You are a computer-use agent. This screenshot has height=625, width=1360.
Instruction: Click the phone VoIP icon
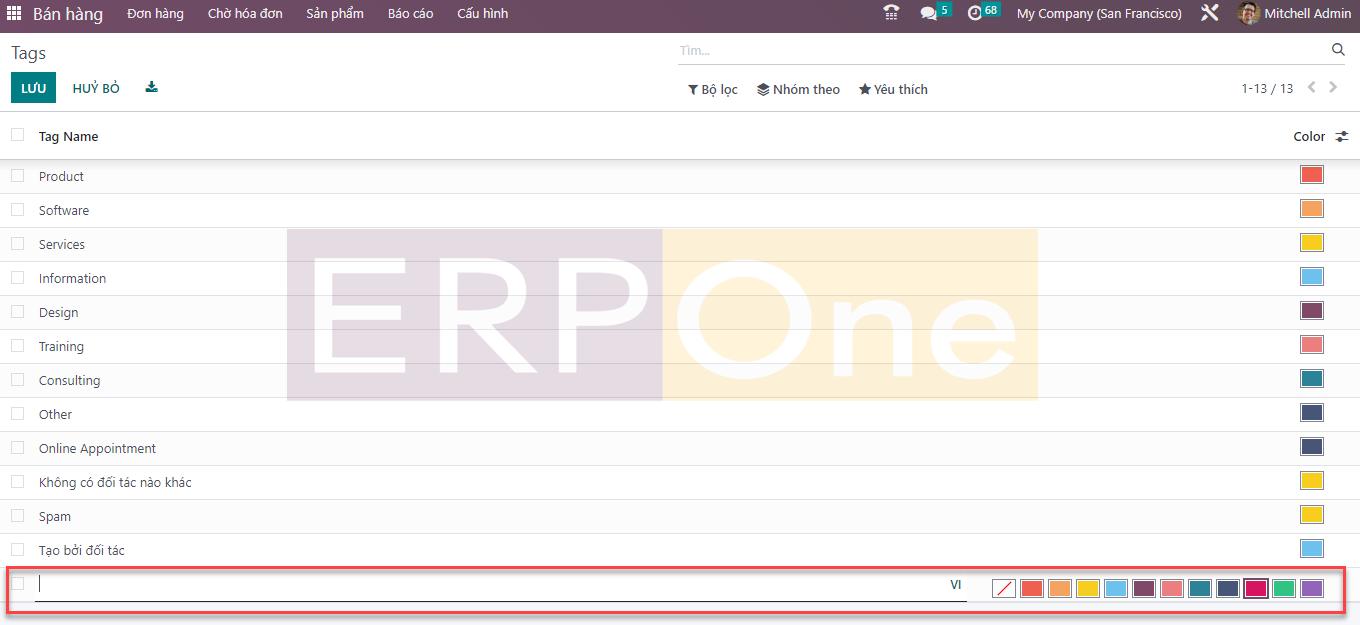click(891, 13)
